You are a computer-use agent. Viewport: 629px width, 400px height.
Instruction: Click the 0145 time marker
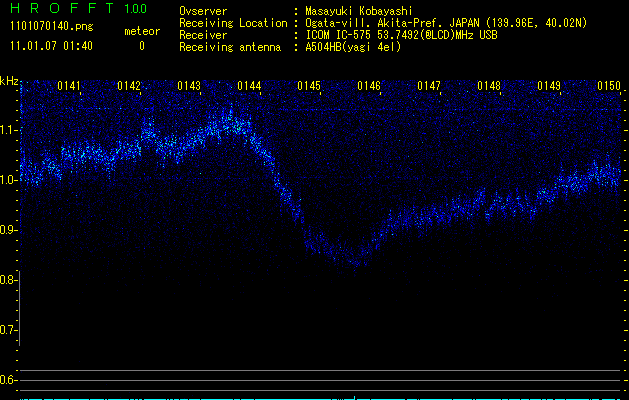[309, 86]
